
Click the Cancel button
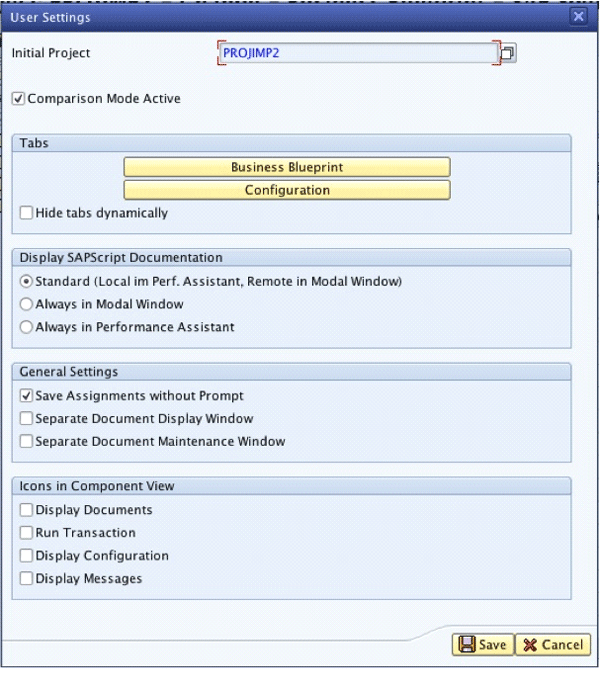pyautogui.click(x=553, y=645)
